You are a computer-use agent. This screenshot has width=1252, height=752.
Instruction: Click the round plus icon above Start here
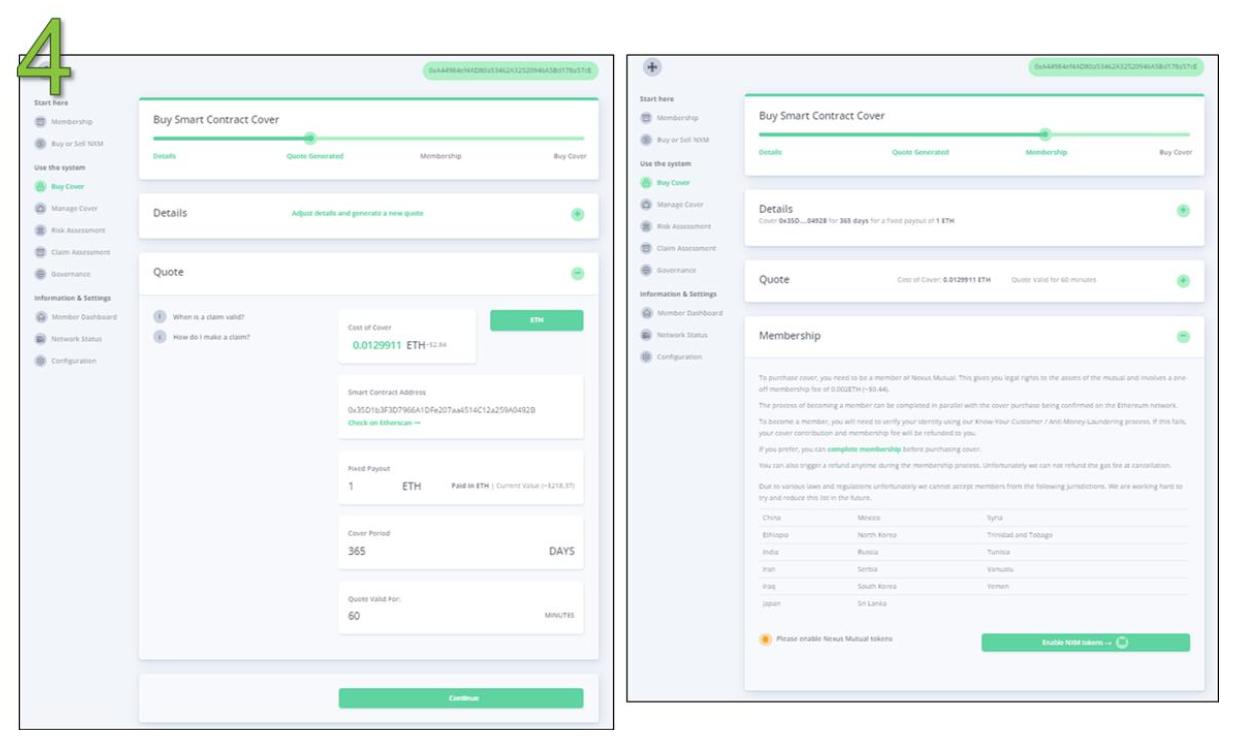coord(652,67)
